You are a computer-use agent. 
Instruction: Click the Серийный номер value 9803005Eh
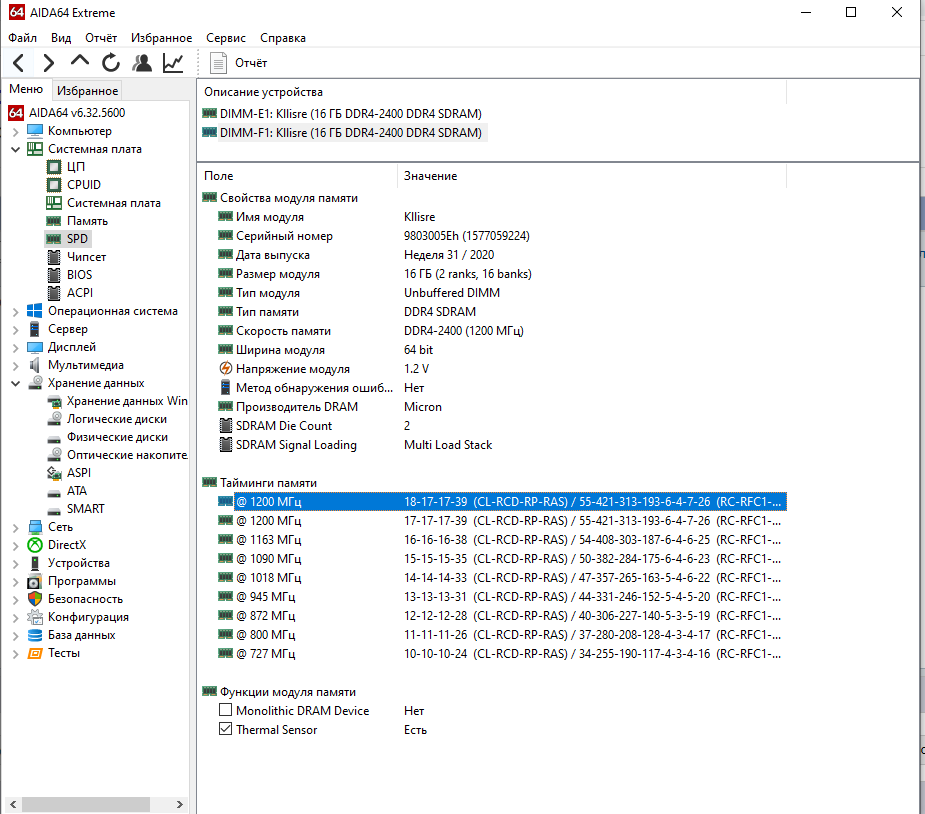click(467, 236)
